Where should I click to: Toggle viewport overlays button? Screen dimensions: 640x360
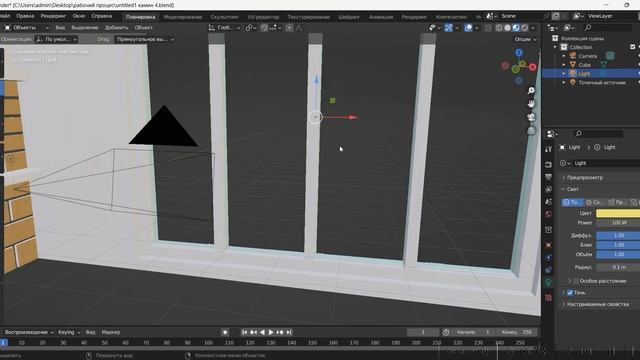coord(469,28)
